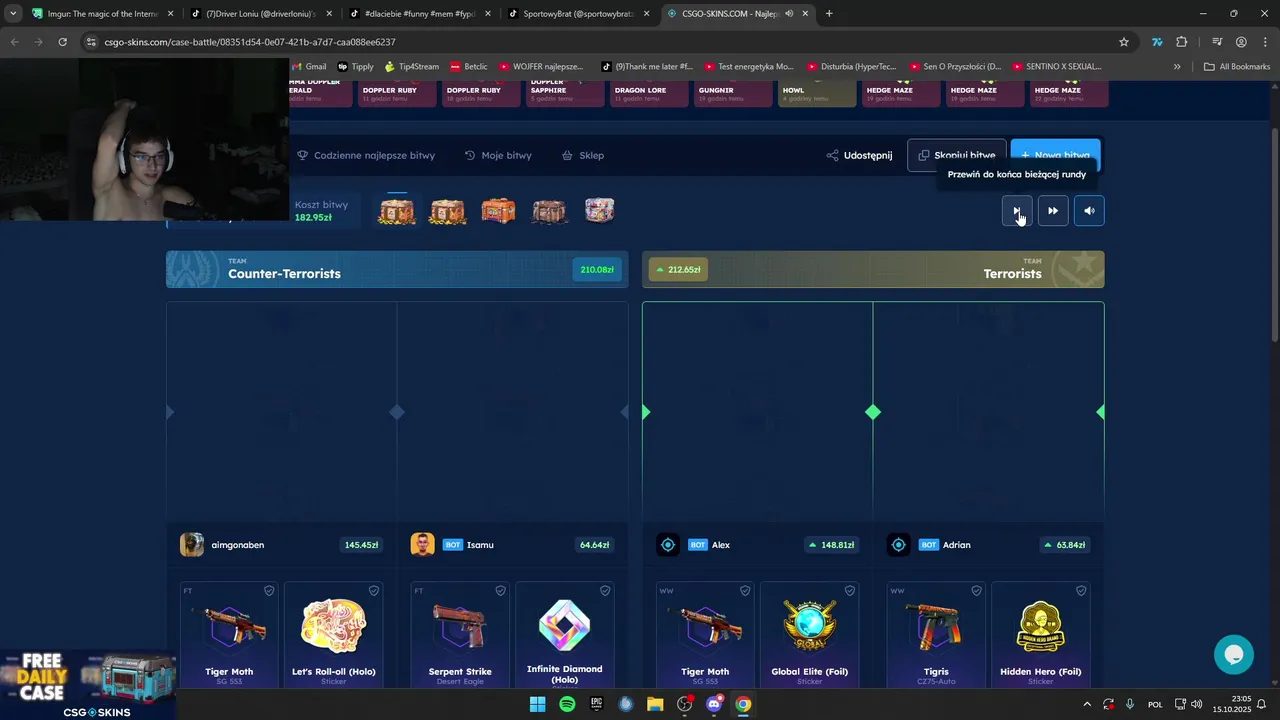Click the shield icon on Global Elite (Foil)
The image size is (1280, 720).
(850, 591)
